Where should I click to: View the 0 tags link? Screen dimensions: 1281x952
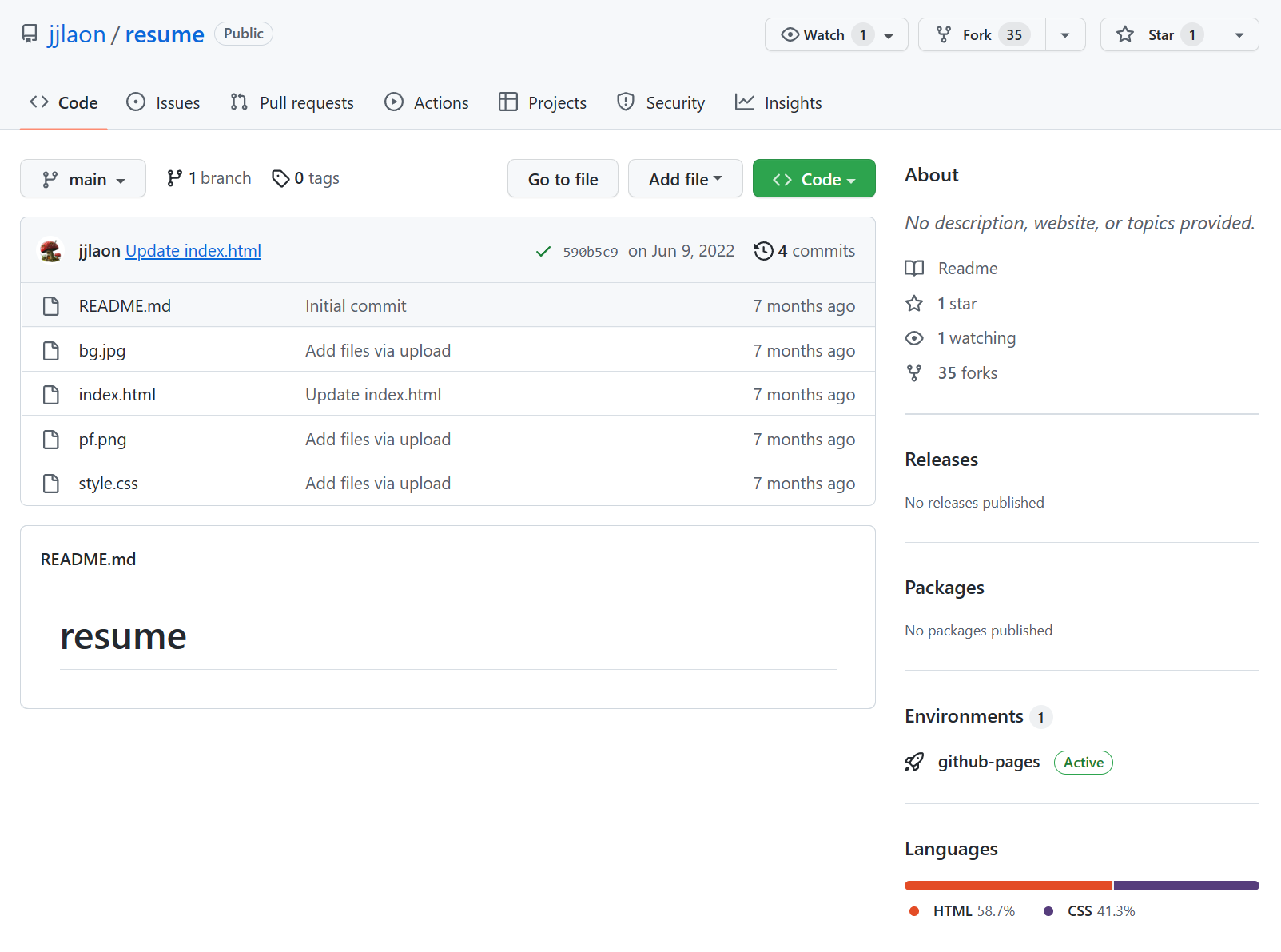(x=305, y=178)
